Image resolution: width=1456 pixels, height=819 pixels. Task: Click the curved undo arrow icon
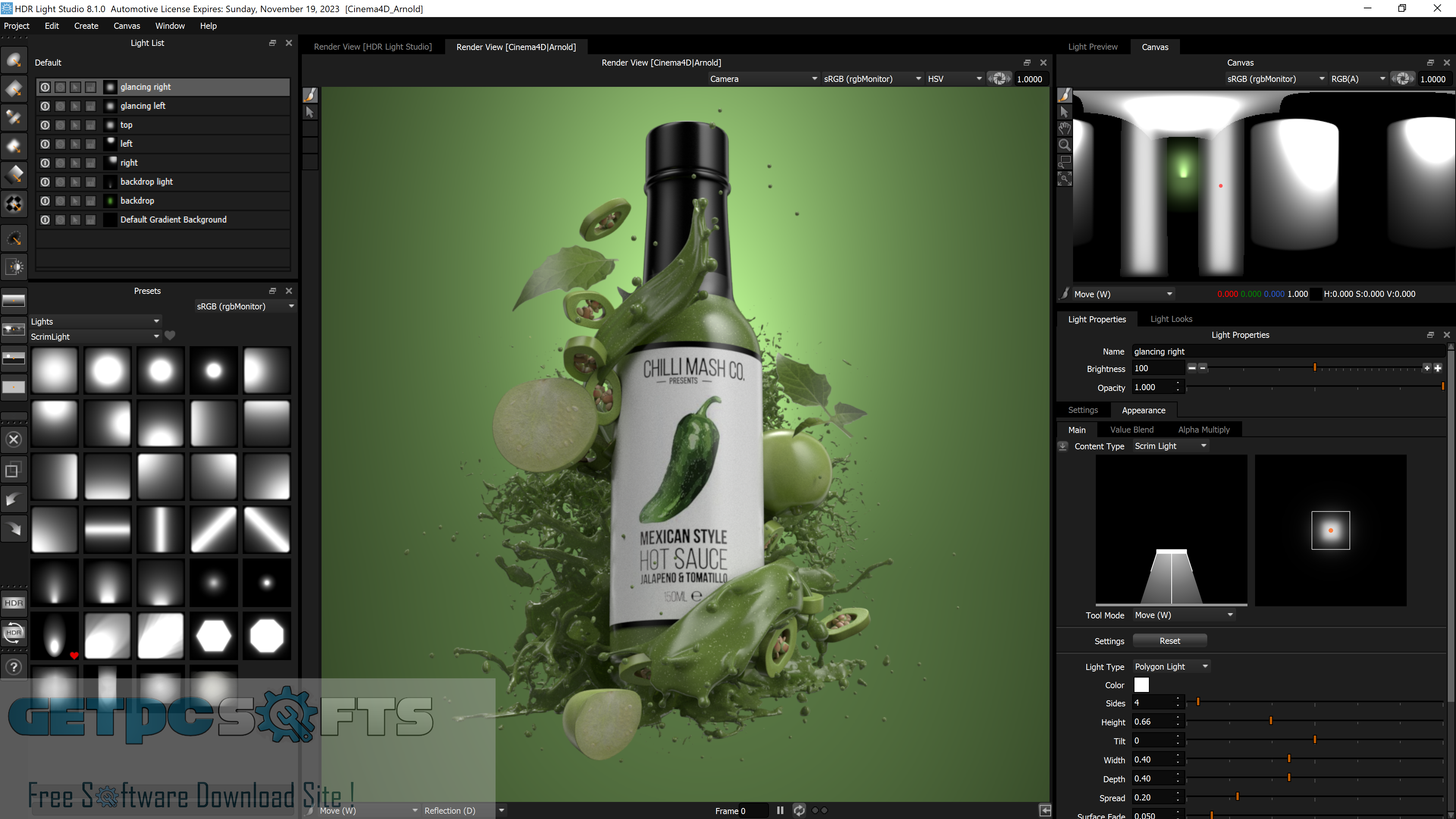coord(14,499)
